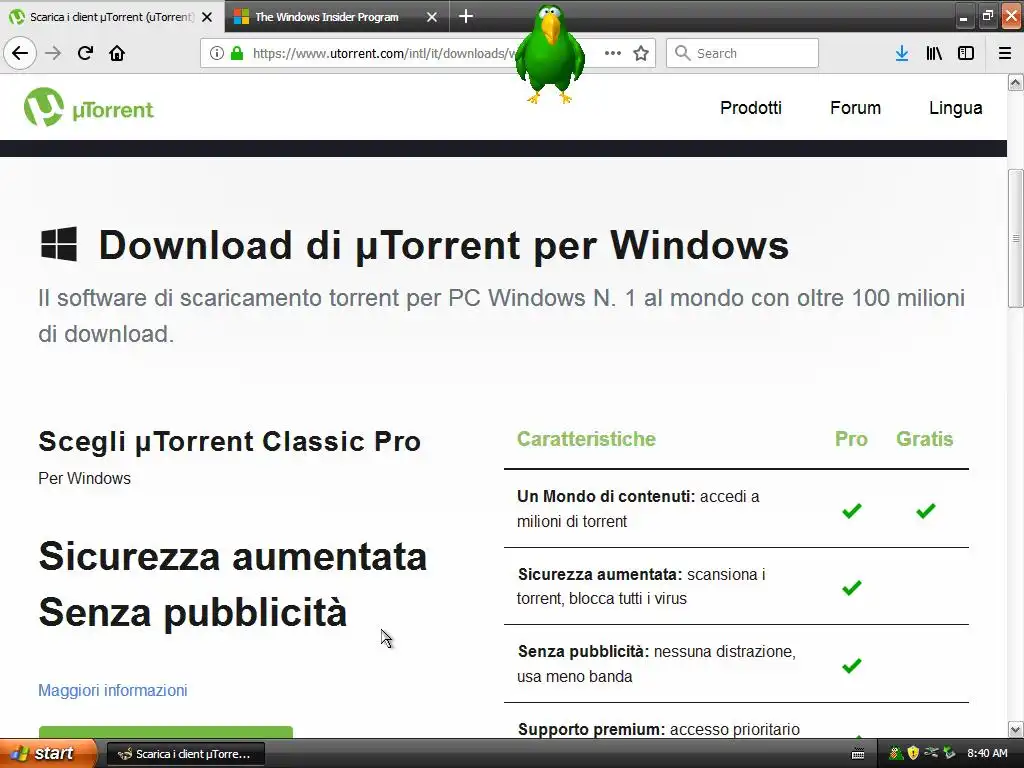Image resolution: width=1024 pixels, height=768 pixels.
Task: Click the vertical scrollbar thumb
Action: 1015,238
